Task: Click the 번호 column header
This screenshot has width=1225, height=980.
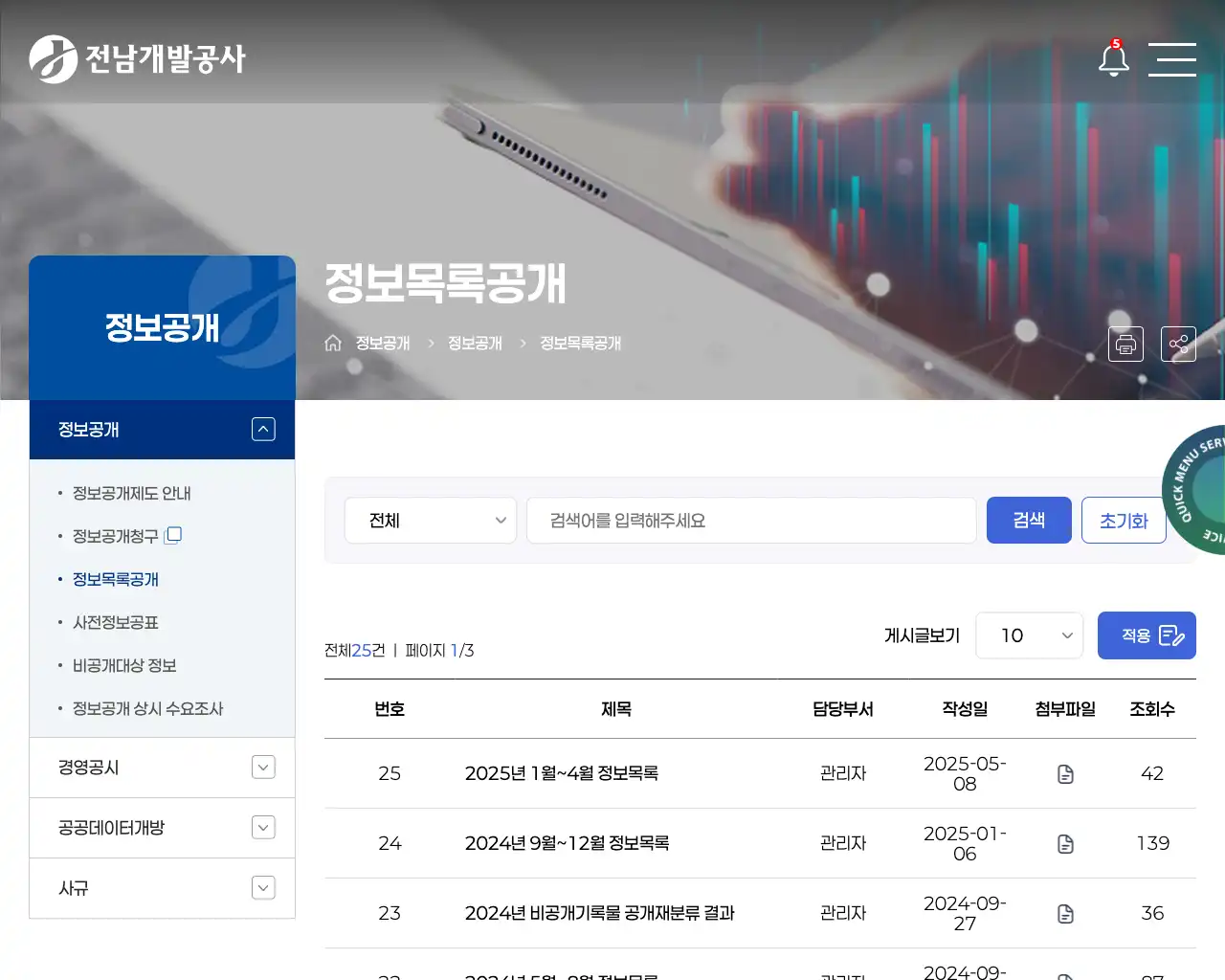Action: click(x=390, y=709)
